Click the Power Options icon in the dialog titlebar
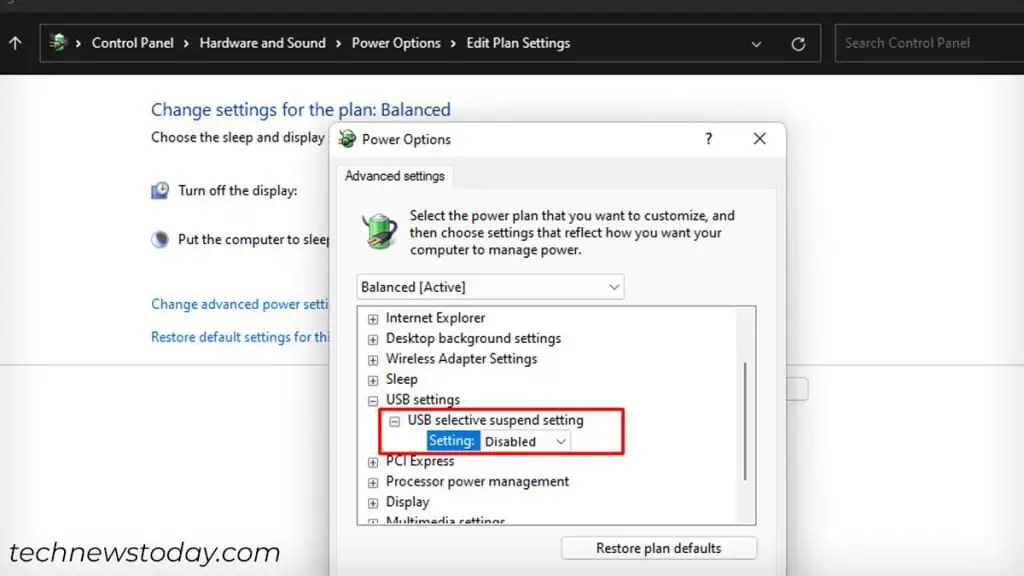The image size is (1024, 576). point(345,139)
